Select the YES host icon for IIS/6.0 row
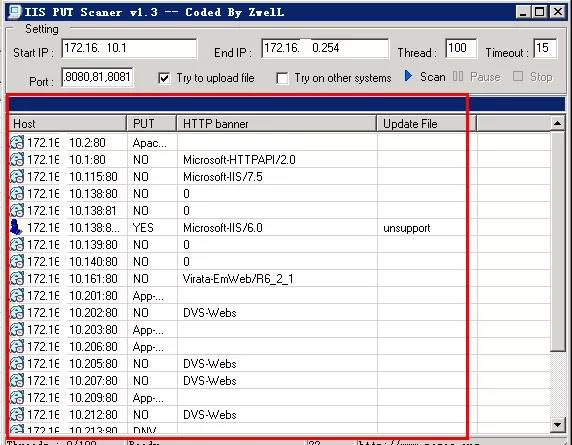Viewport: 572px width, 445px height. [x=16, y=227]
